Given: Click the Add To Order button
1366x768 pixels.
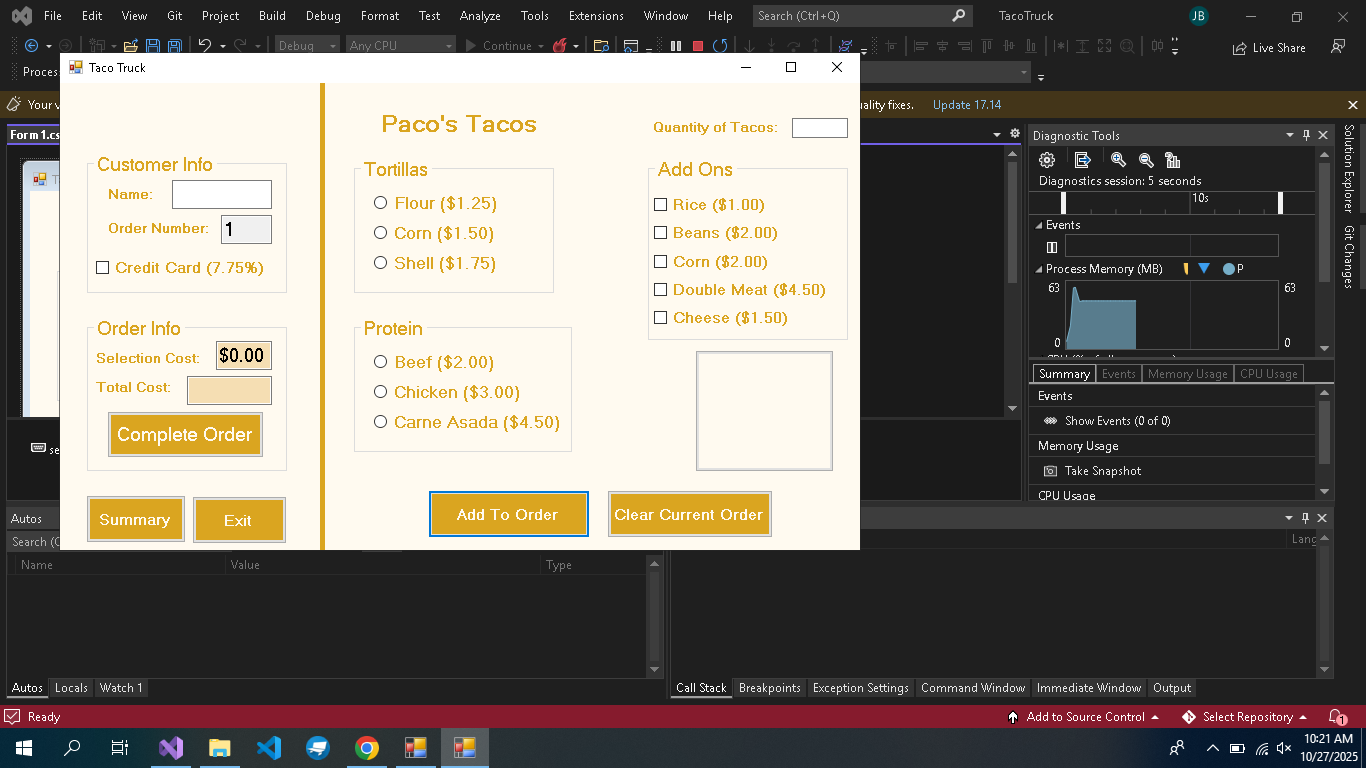Looking at the screenshot, I should (508, 514).
